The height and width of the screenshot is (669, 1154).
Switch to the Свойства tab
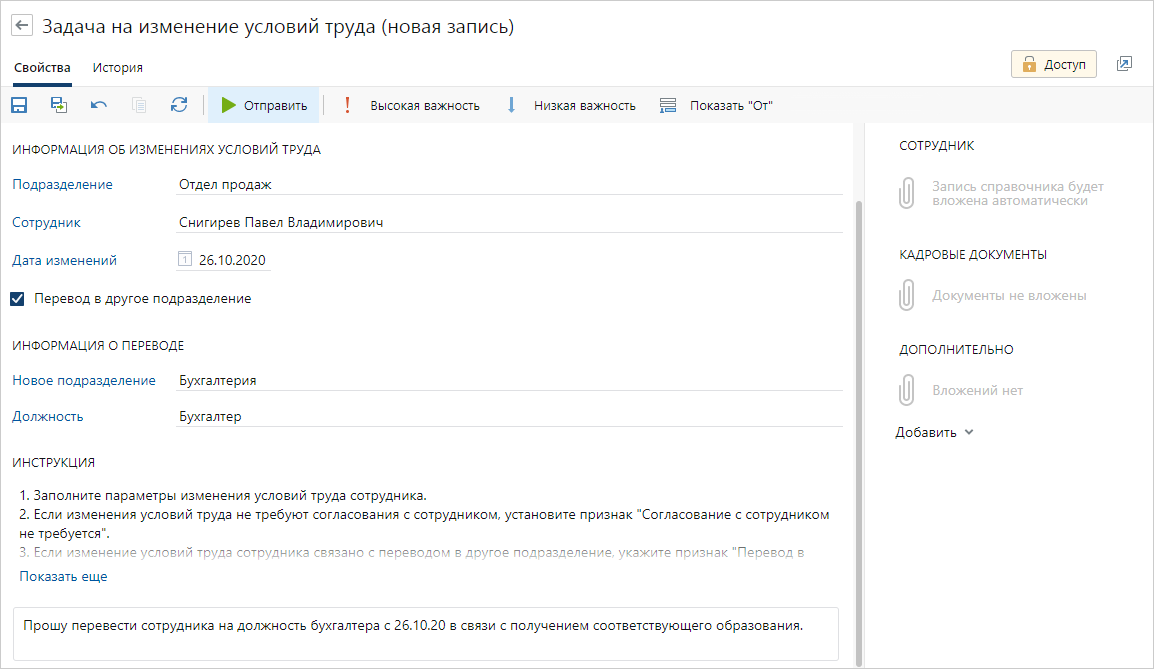(x=42, y=68)
